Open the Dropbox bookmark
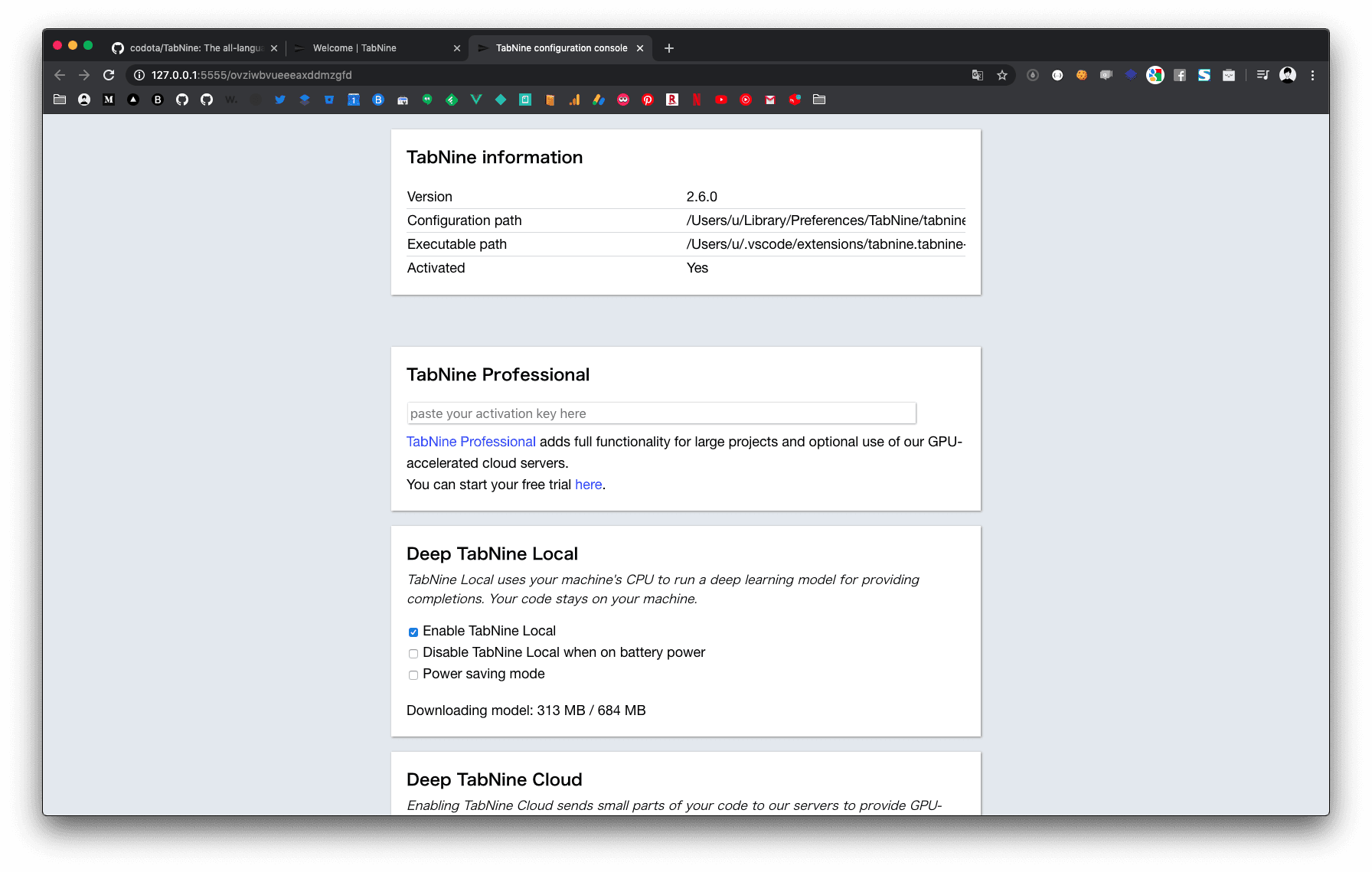 tap(305, 100)
